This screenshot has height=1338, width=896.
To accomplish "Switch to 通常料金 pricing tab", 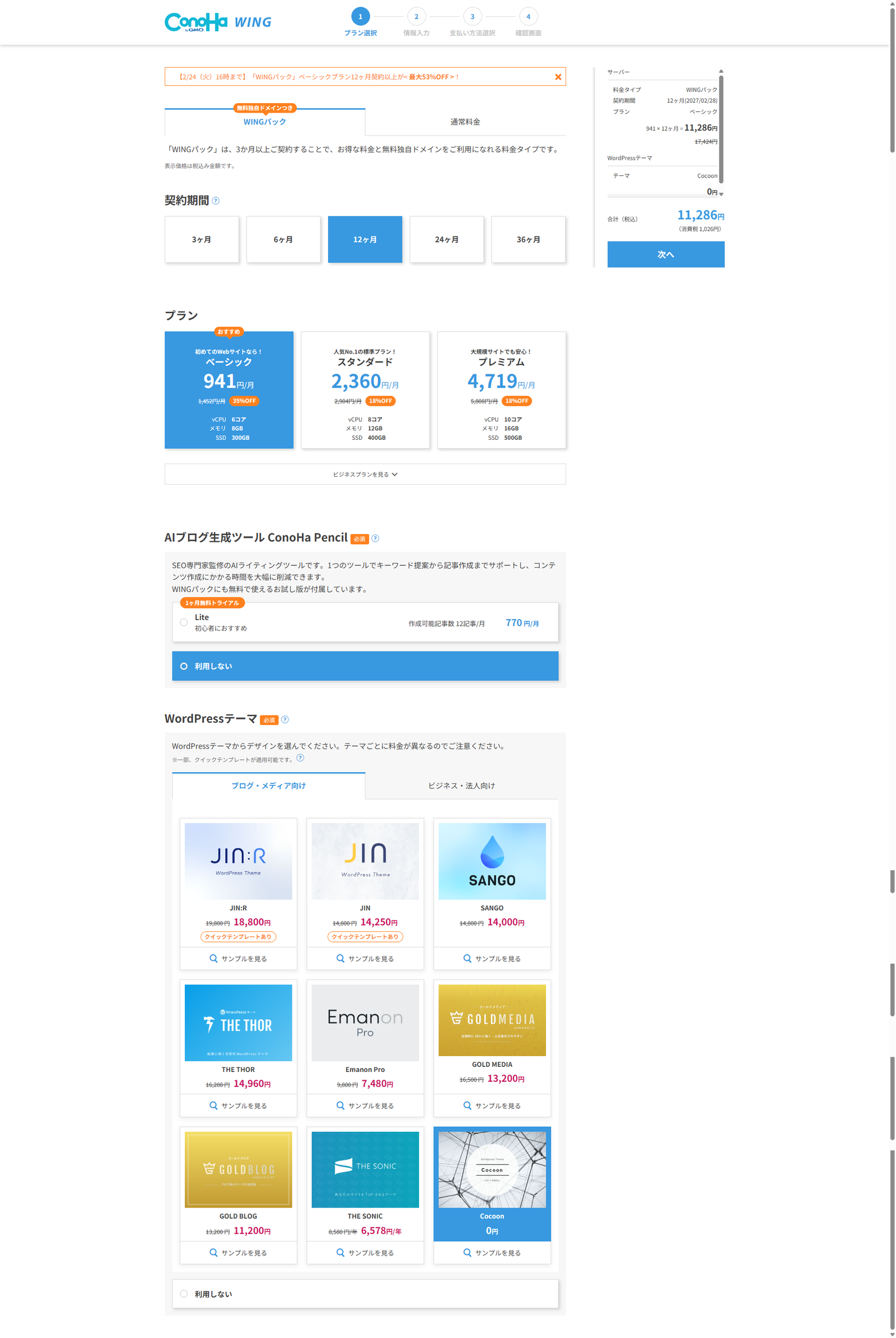I will pyautogui.click(x=466, y=122).
